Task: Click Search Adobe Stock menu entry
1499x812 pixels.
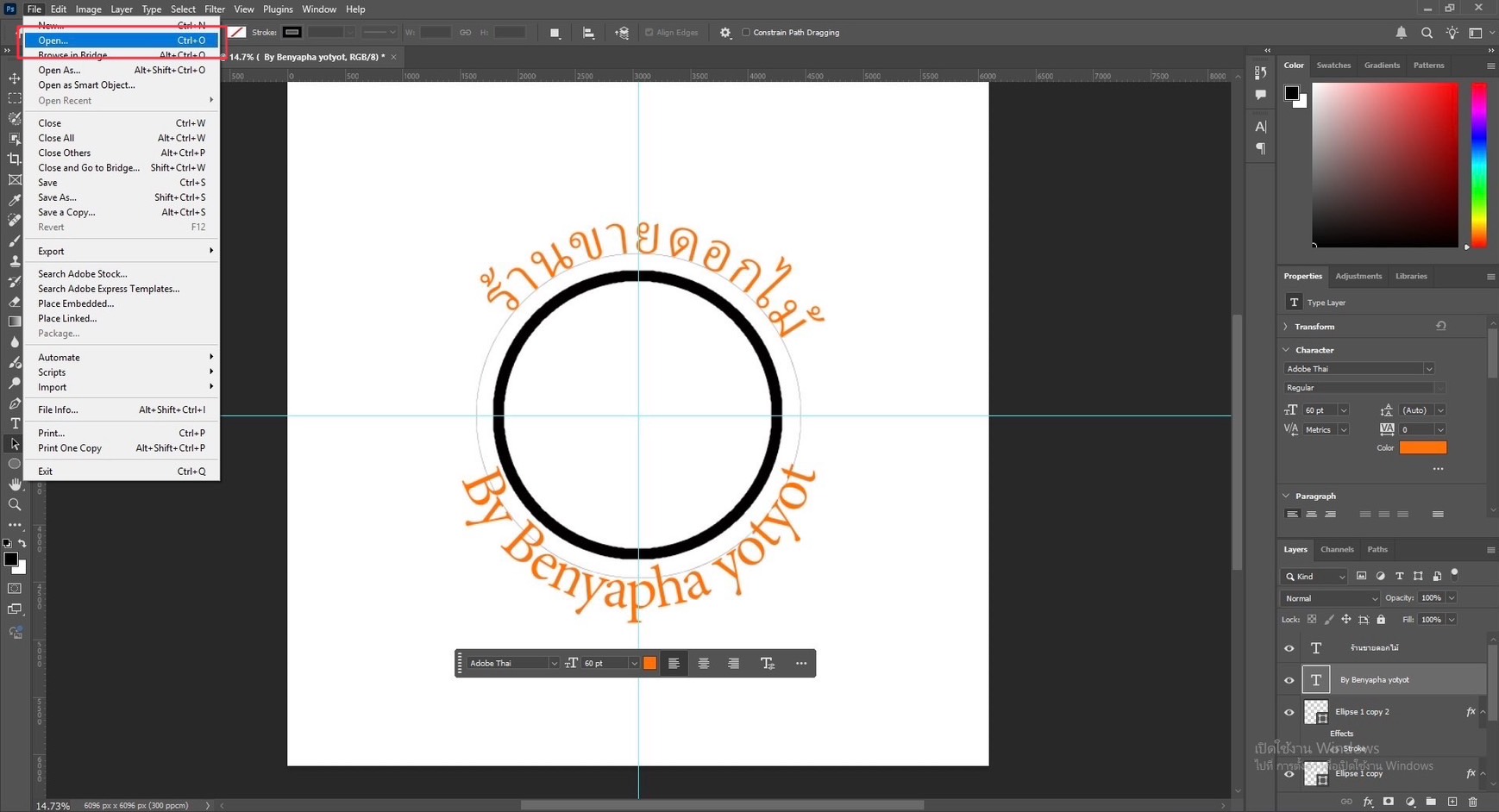Action: coord(83,274)
